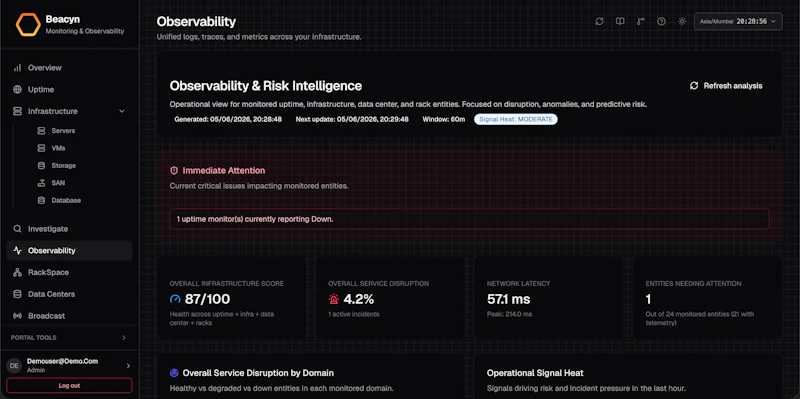This screenshot has width=800, height=399.
Task: Click the Data Centers database icon
Action: [17, 294]
